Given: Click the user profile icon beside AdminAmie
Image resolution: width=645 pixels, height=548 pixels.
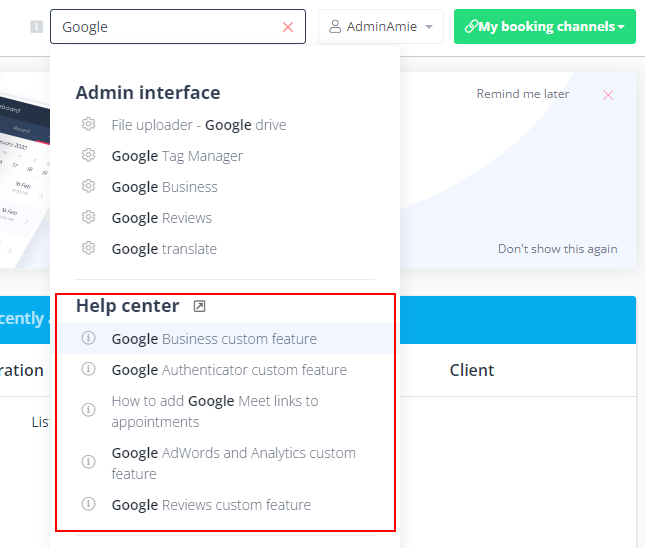Looking at the screenshot, I should pos(335,26).
